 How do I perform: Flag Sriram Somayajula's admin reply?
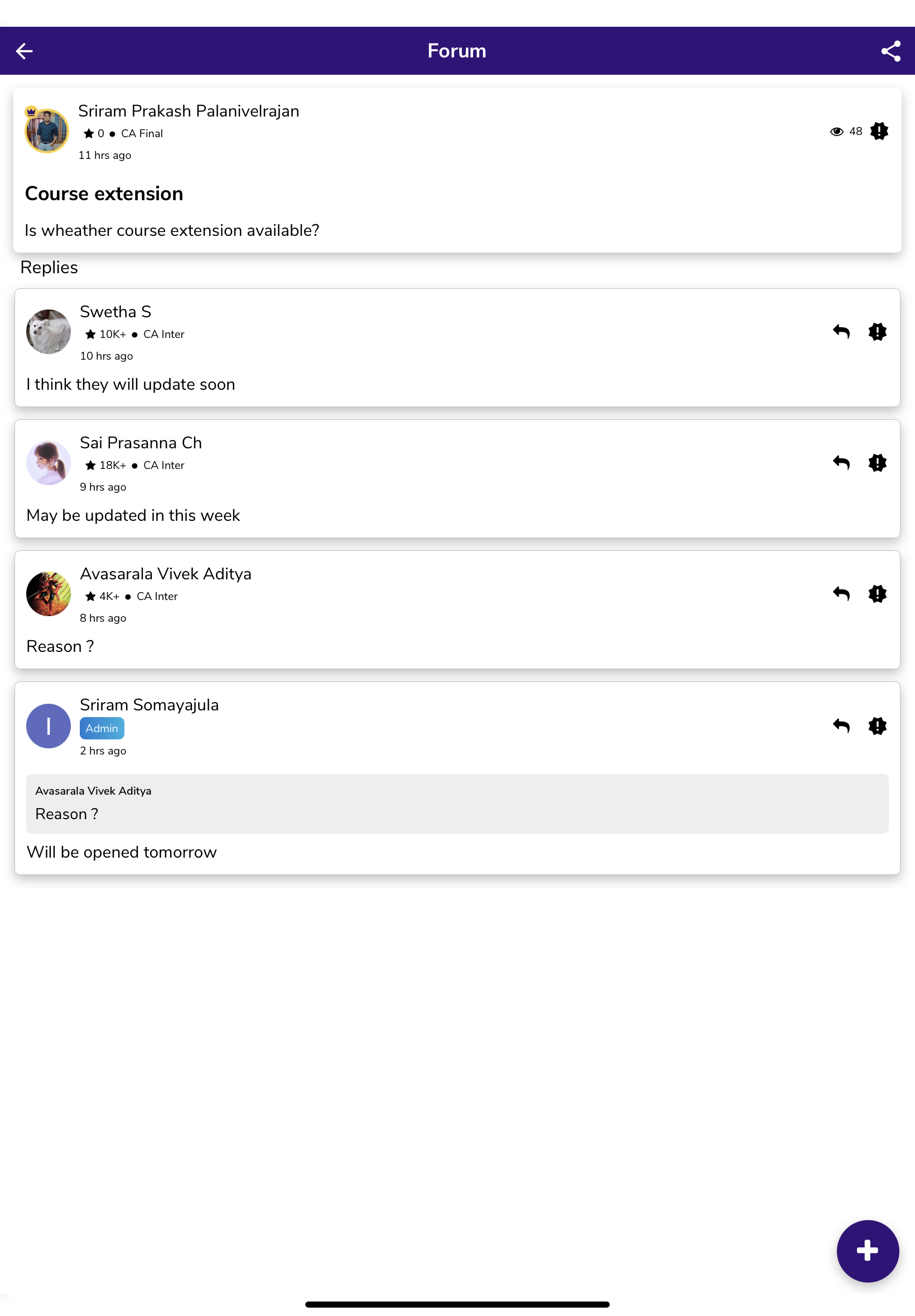(x=877, y=726)
